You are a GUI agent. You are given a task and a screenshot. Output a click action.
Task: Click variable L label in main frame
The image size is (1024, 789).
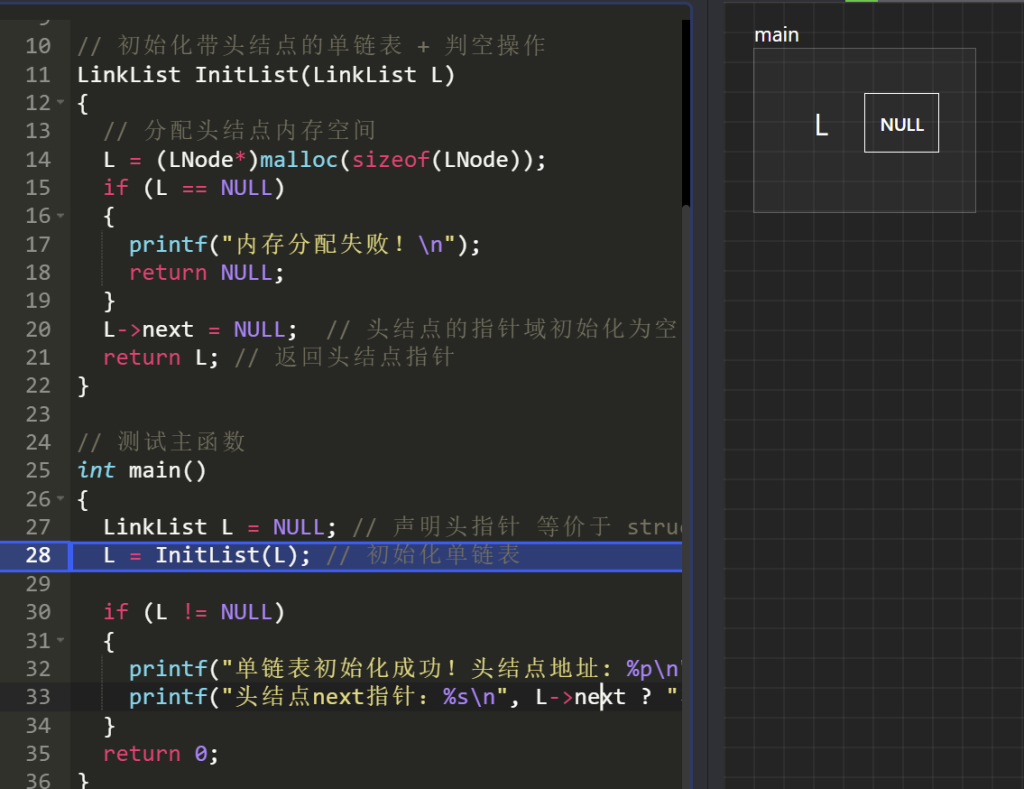[x=822, y=125]
